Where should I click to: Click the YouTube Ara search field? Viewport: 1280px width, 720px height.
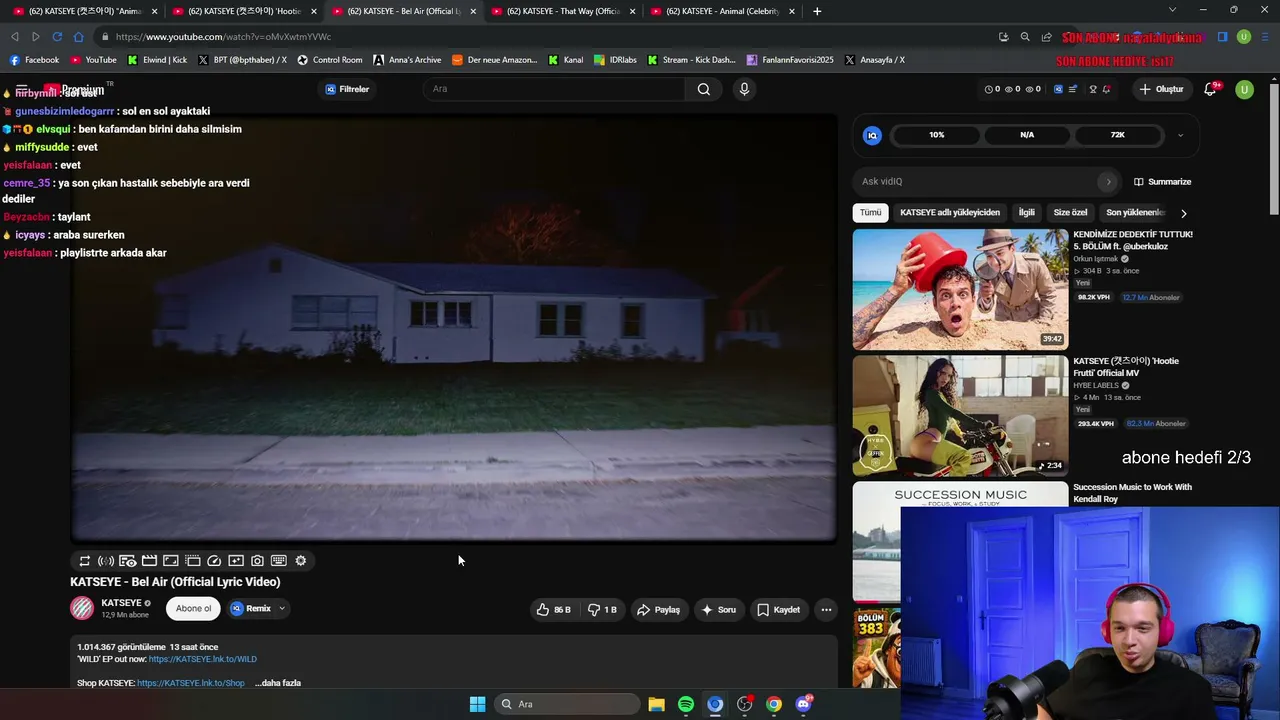555,89
